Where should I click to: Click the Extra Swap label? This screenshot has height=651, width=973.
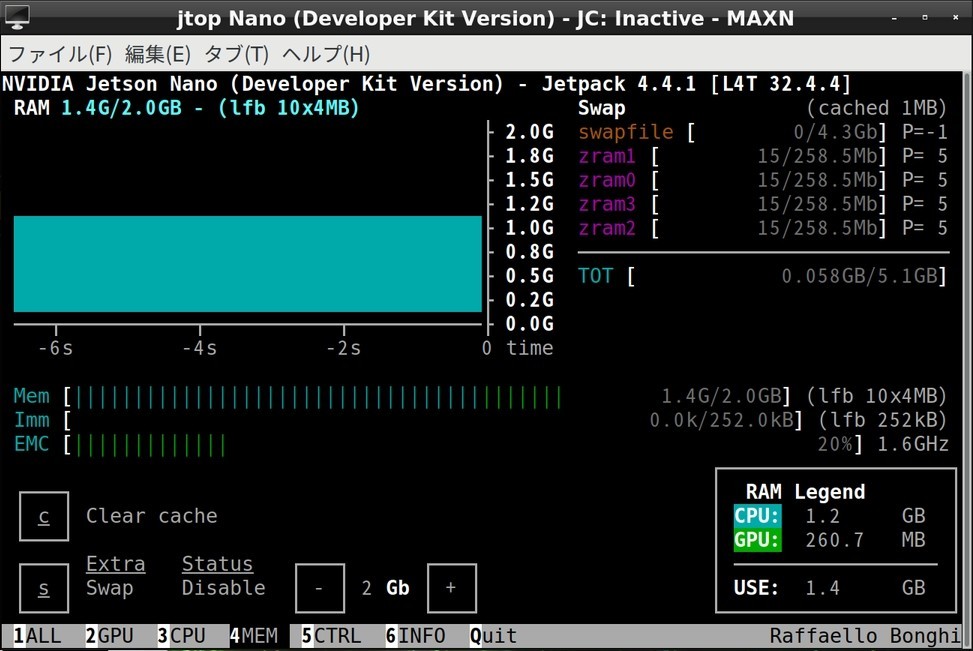(115, 576)
